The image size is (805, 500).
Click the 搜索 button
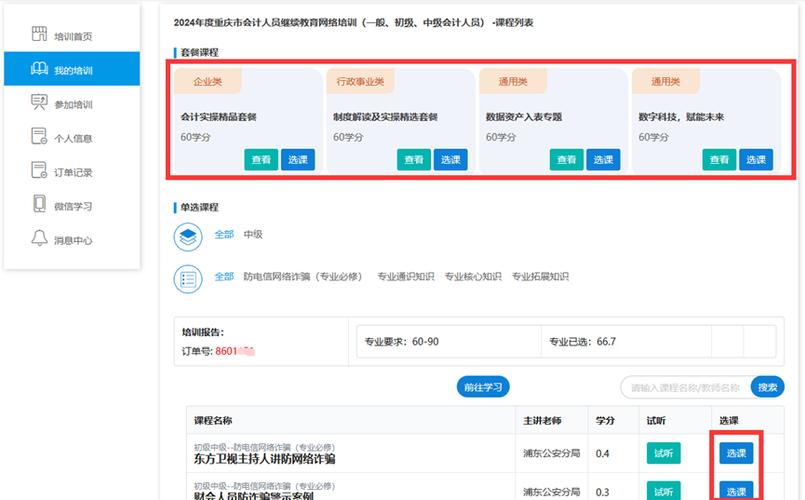(x=768, y=387)
